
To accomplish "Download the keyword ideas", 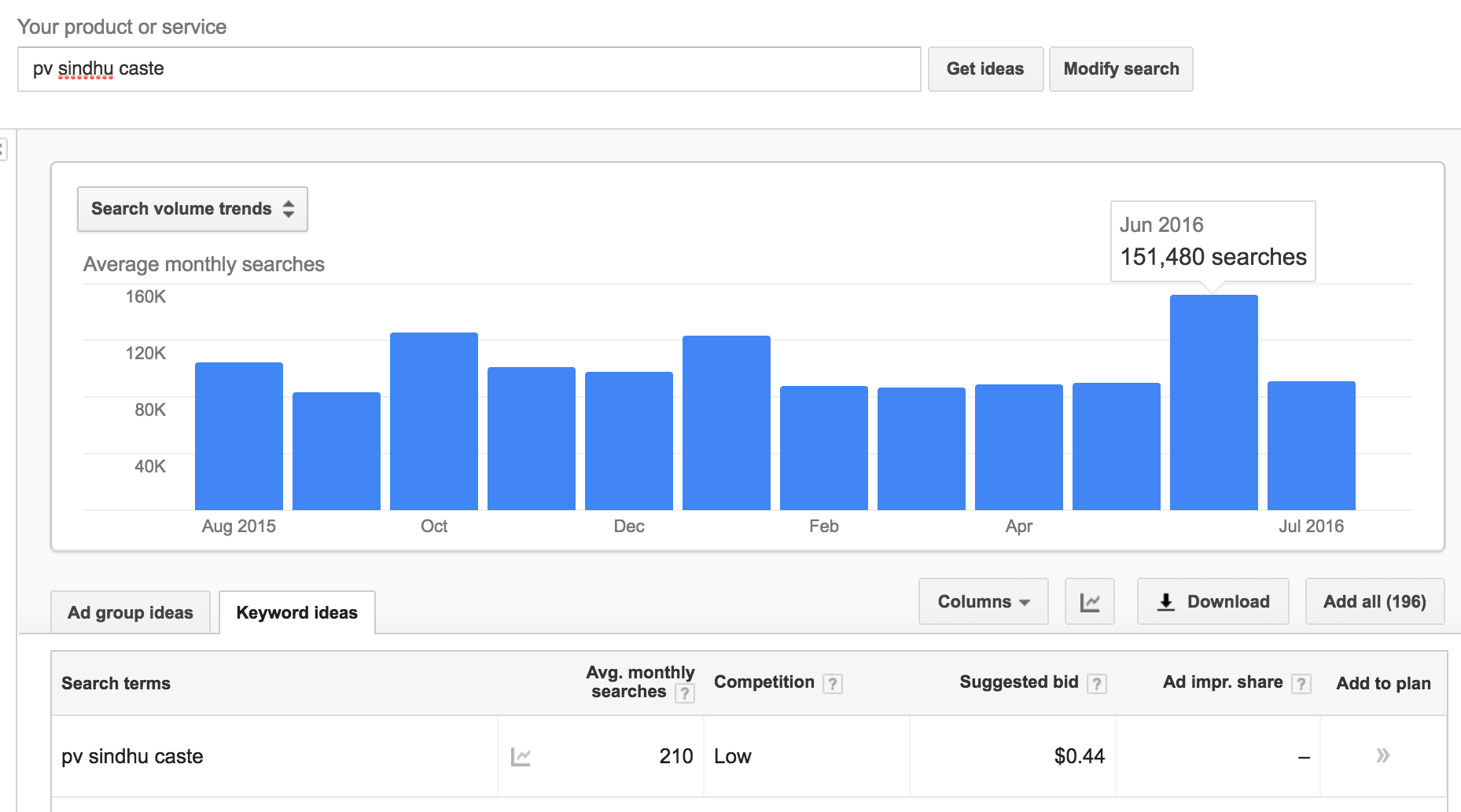I will pyautogui.click(x=1213, y=602).
